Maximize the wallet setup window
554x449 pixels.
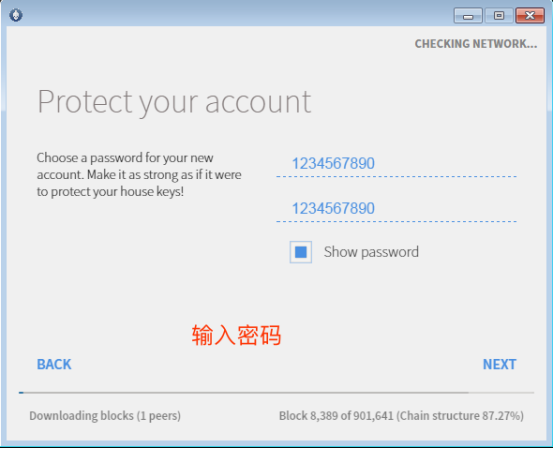tap(499, 16)
